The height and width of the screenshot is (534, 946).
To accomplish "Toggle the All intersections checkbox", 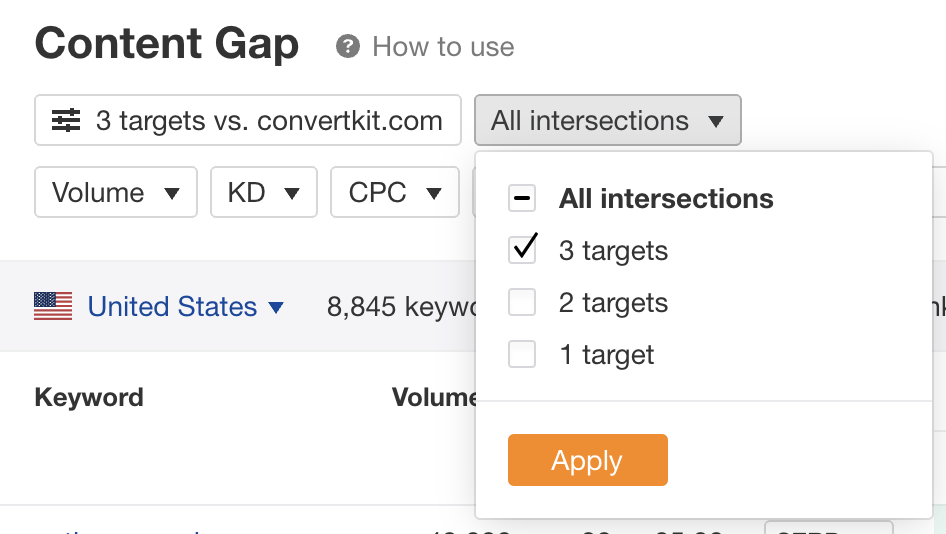I will pos(522,198).
